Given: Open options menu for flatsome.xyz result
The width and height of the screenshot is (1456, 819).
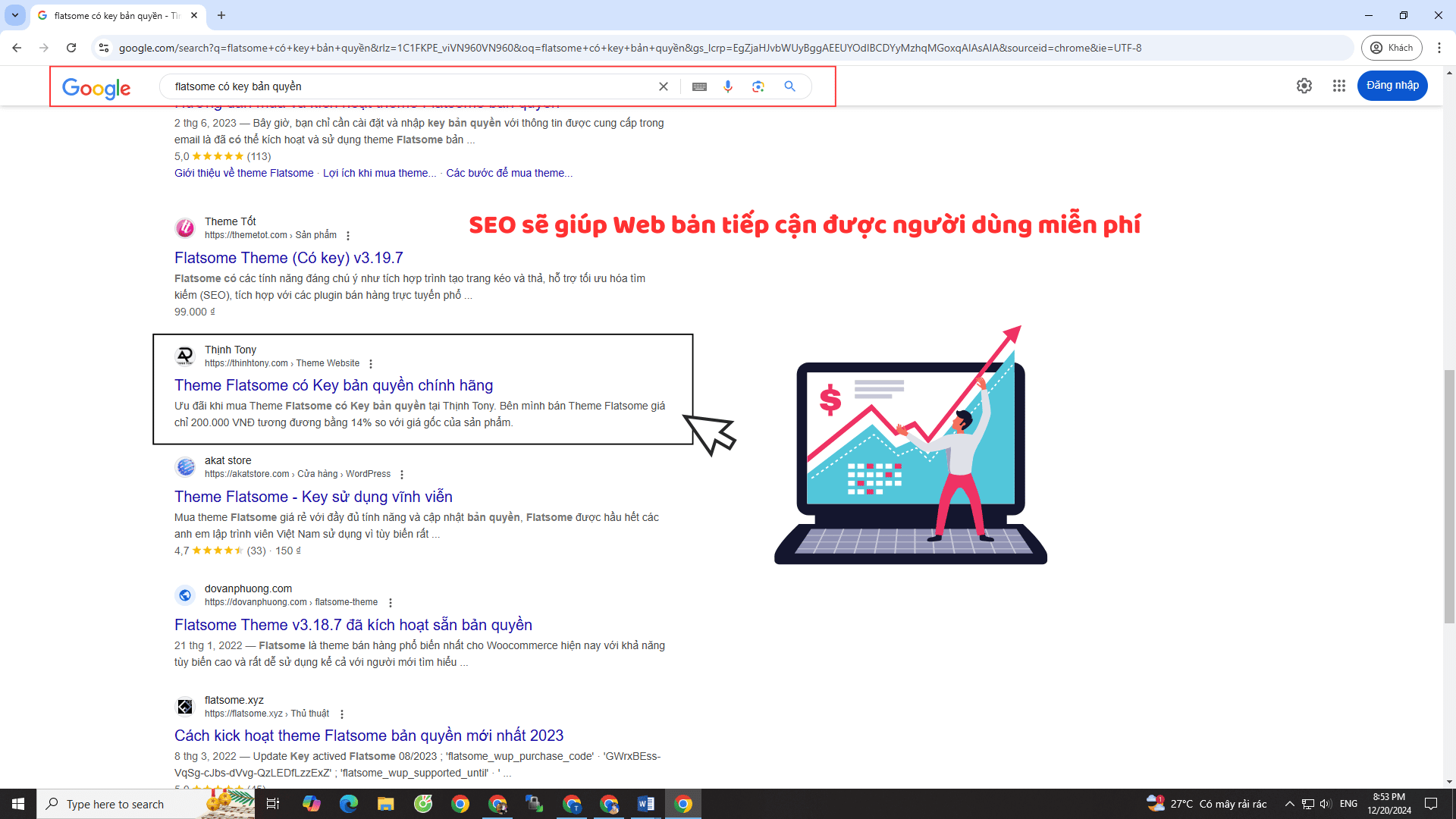Looking at the screenshot, I should [342, 714].
